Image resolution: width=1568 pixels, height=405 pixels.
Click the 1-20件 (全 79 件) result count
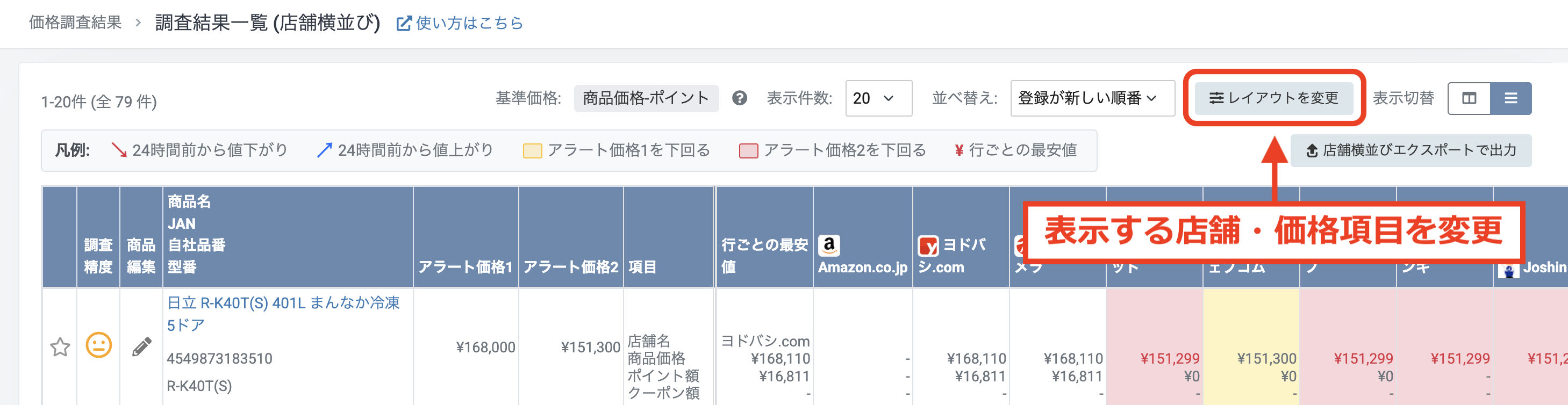click(x=98, y=102)
